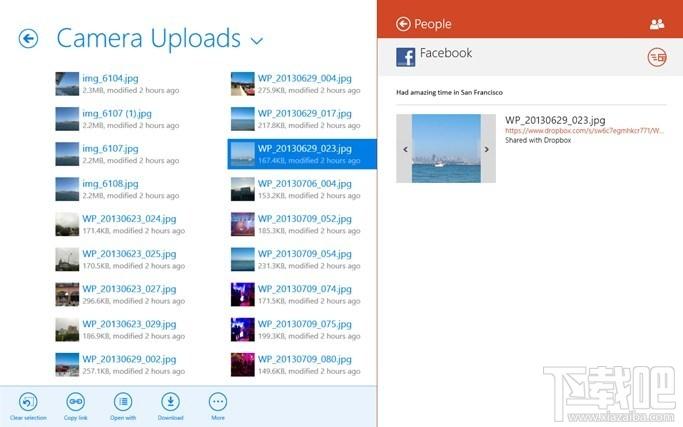Click the Facebook share target label
The image size is (683, 427).
click(446, 53)
